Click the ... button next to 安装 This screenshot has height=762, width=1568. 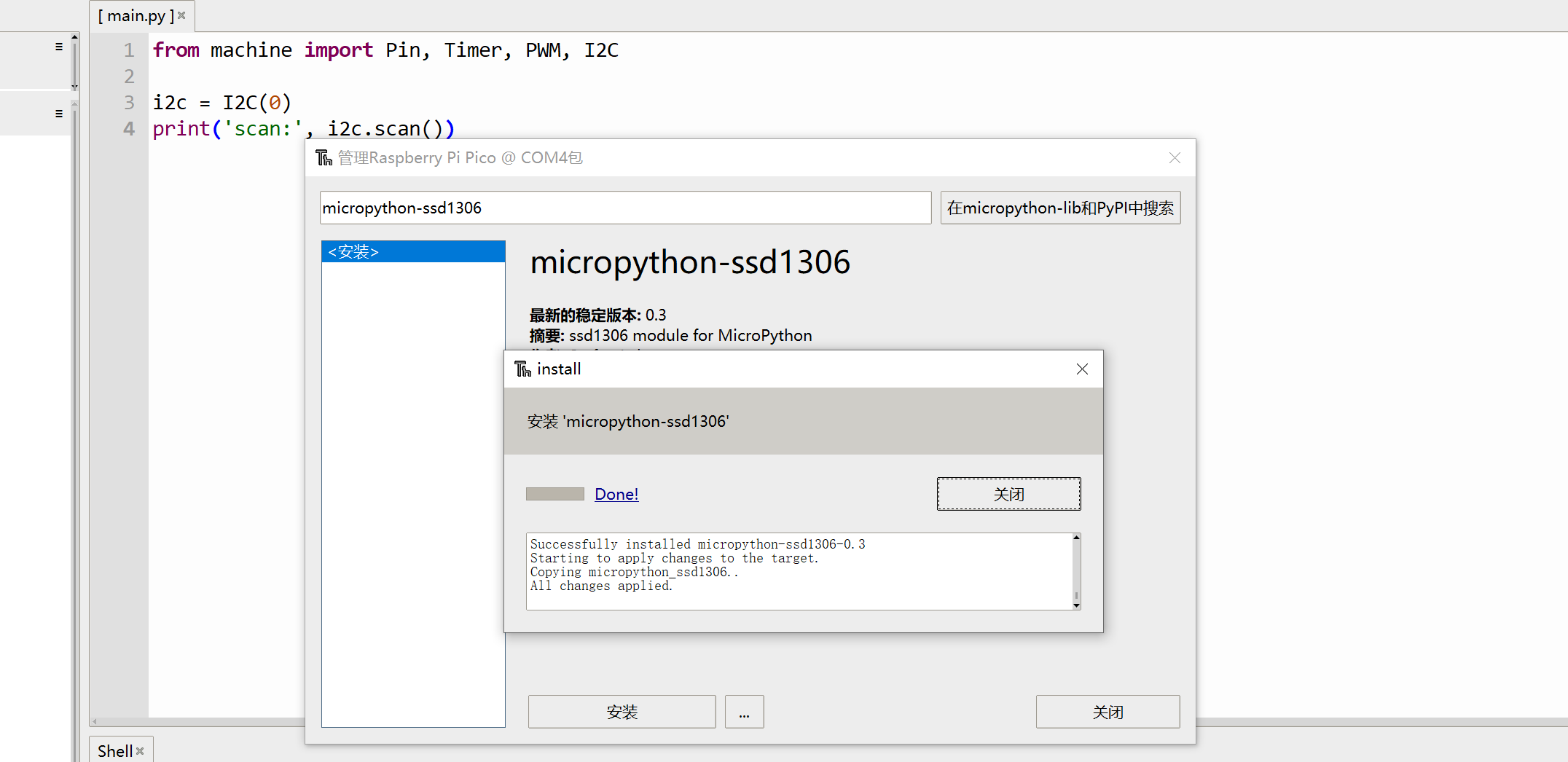744,712
